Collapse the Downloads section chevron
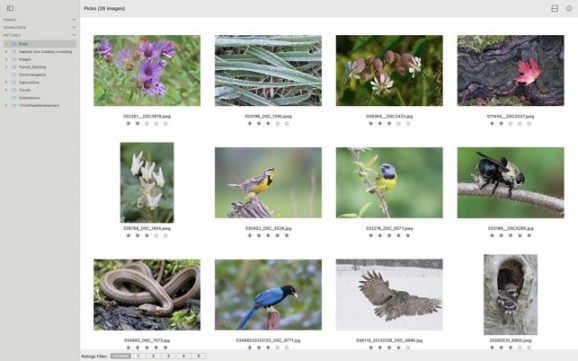578x361 pixels. [74, 27]
